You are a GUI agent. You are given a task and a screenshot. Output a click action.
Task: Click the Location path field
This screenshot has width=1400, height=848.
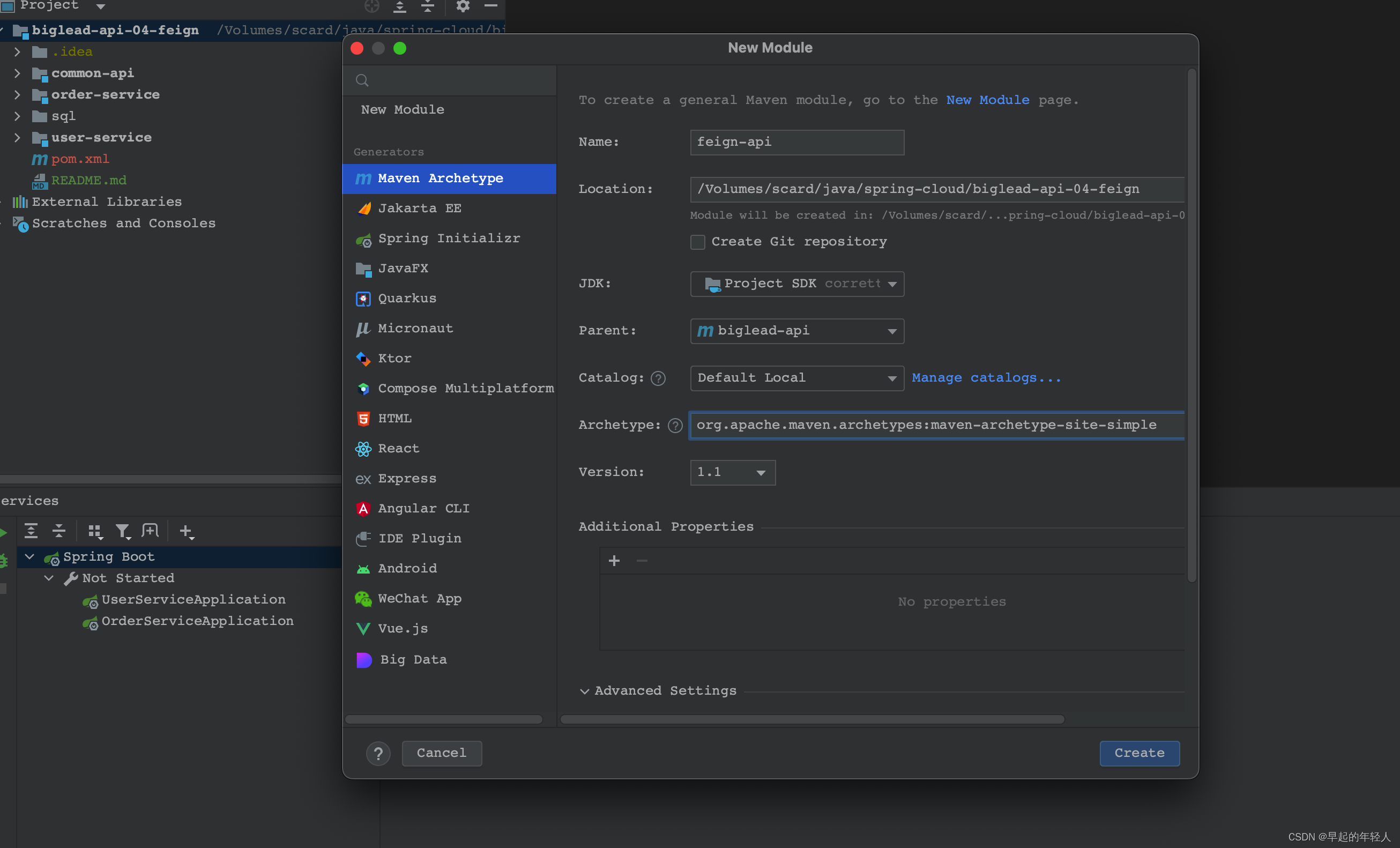click(x=937, y=189)
